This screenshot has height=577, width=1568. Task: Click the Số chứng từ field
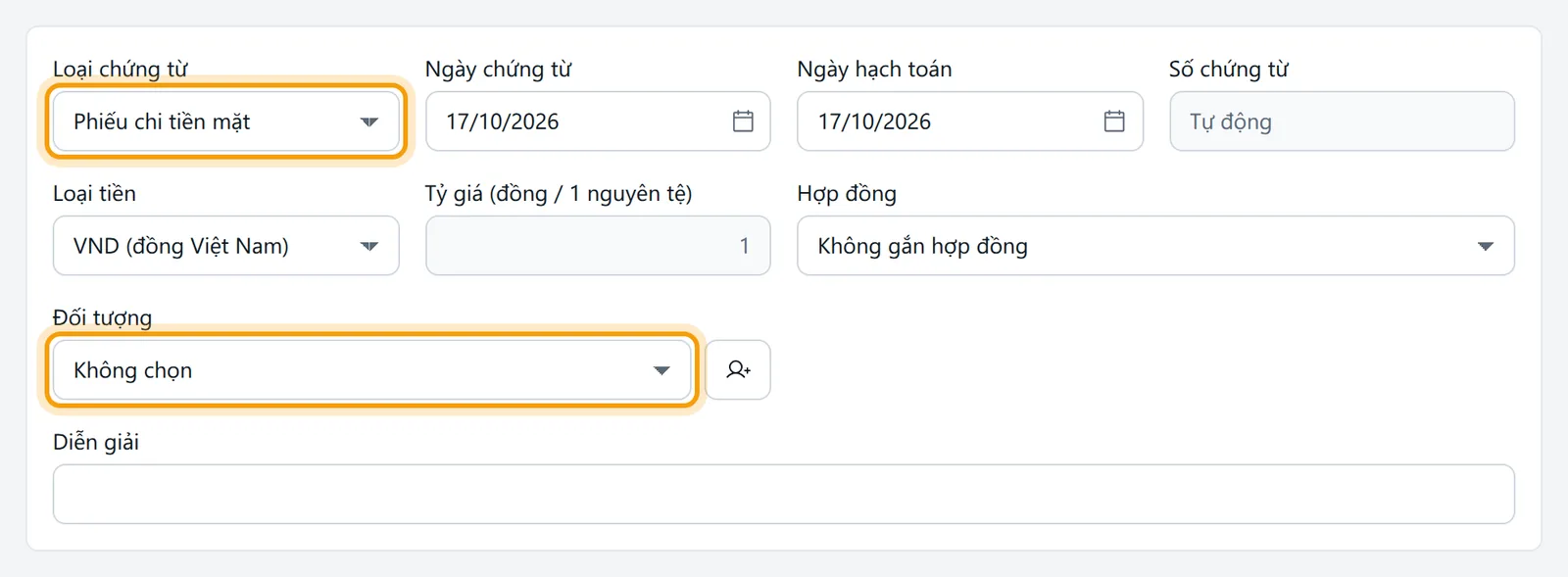[x=1342, y=121]
